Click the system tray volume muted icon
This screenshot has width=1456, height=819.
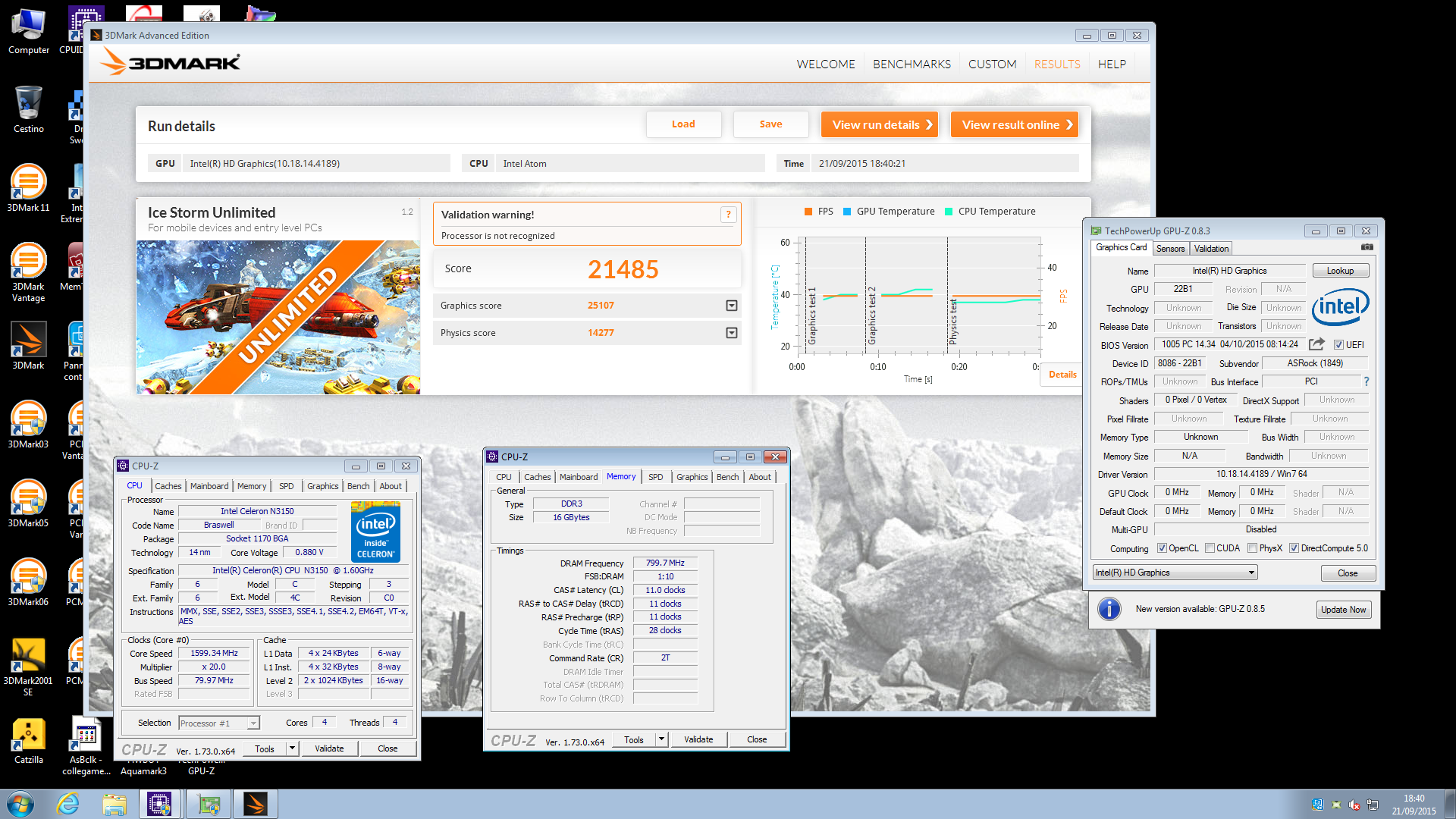(x=1354, y=805)
